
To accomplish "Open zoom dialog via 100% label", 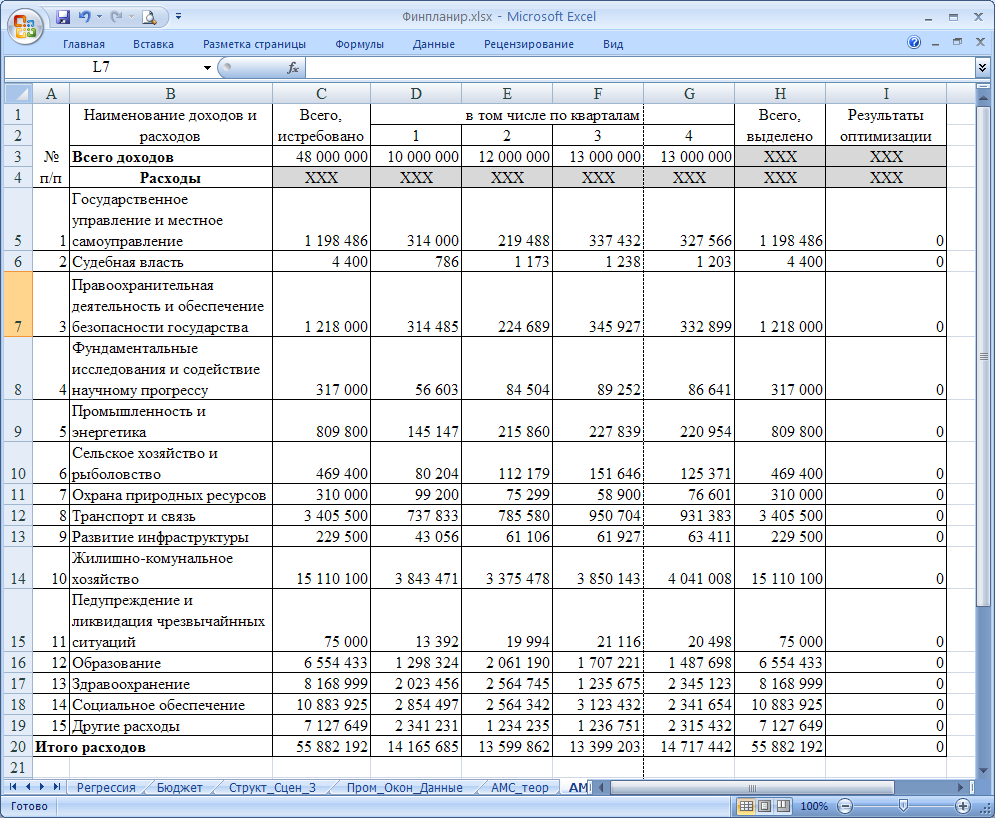I will (x=814, y=806).
